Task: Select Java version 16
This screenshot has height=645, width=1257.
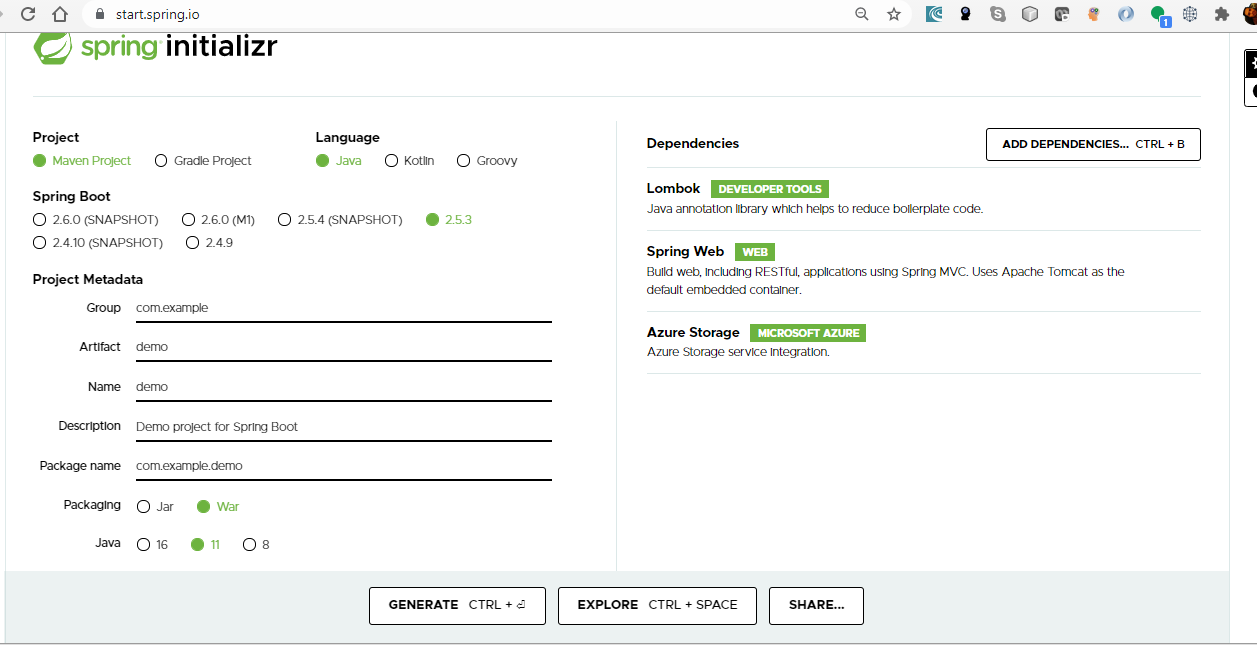Action: pos(153,544)
